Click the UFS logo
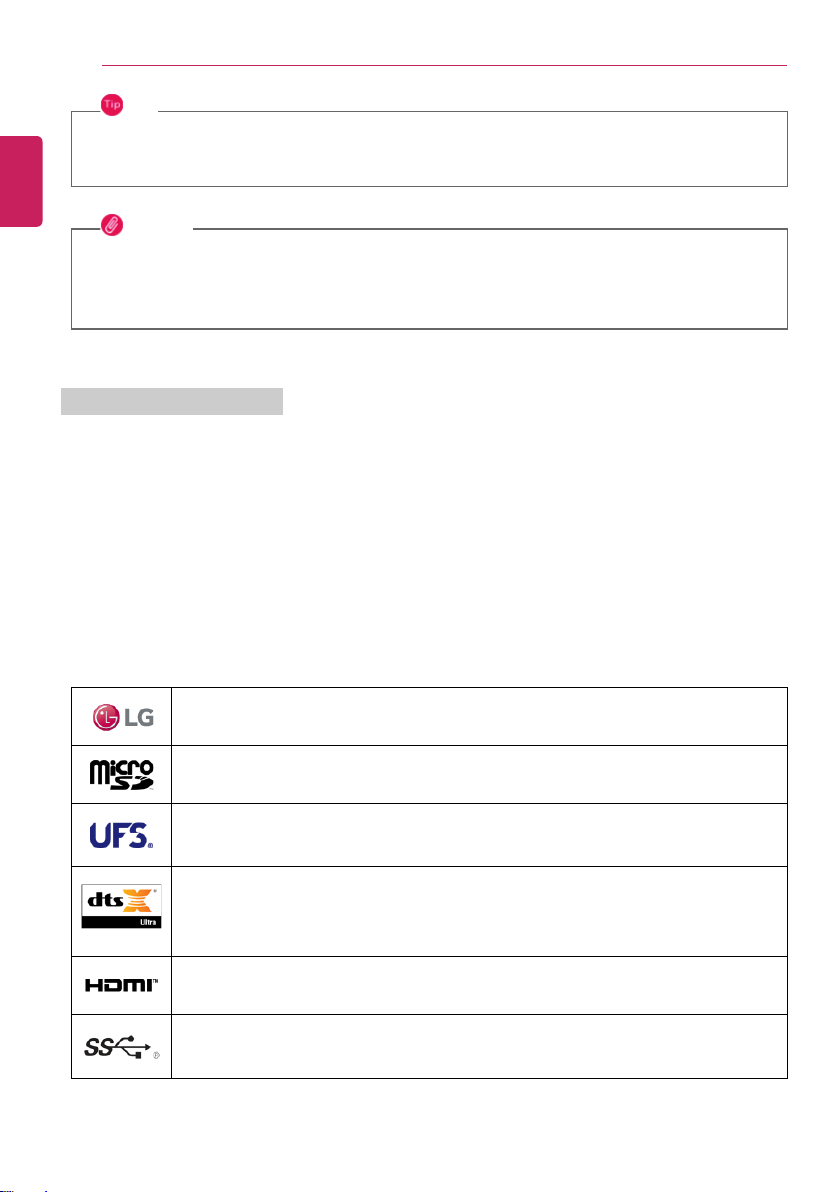Viewport: 840px width, 1192px height. (122, 835)
